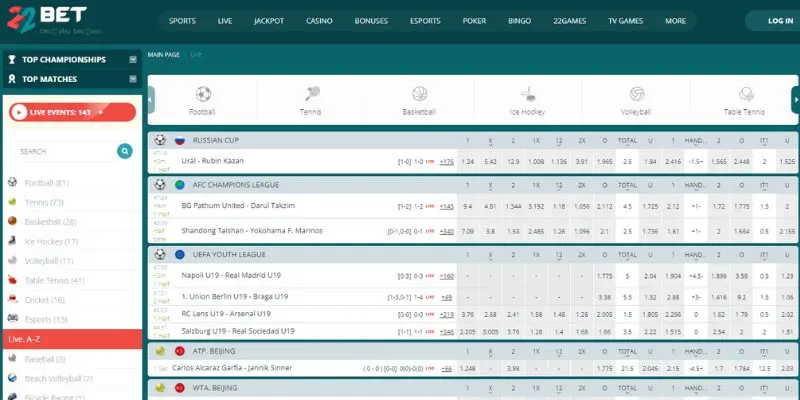
Task: Click the ribbon icon beside Top Matches
Action: click(12, 79)
